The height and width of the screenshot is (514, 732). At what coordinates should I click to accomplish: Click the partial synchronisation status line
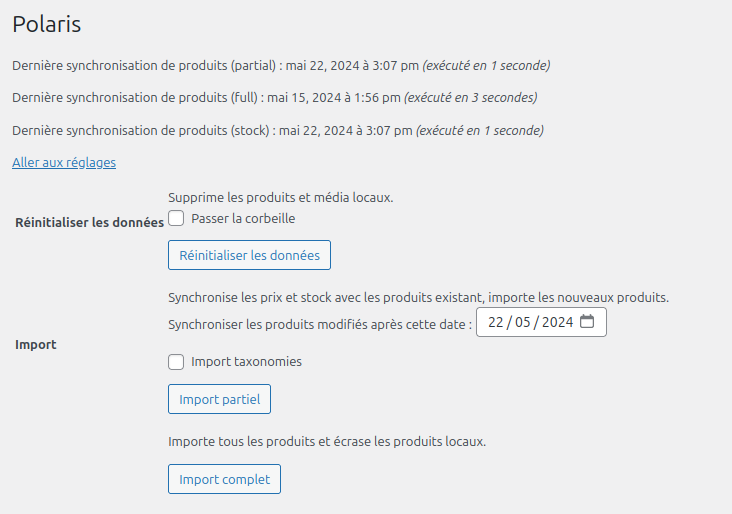[x=281, y=66]
